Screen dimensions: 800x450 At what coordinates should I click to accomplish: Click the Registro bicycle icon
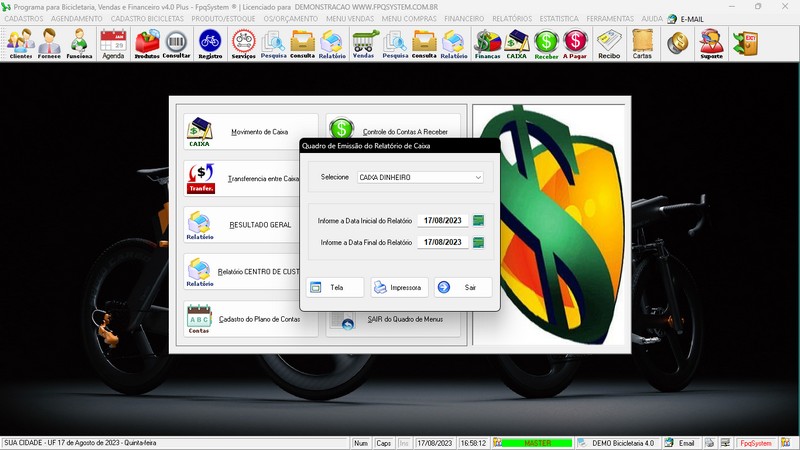click(x=210, y=43)
